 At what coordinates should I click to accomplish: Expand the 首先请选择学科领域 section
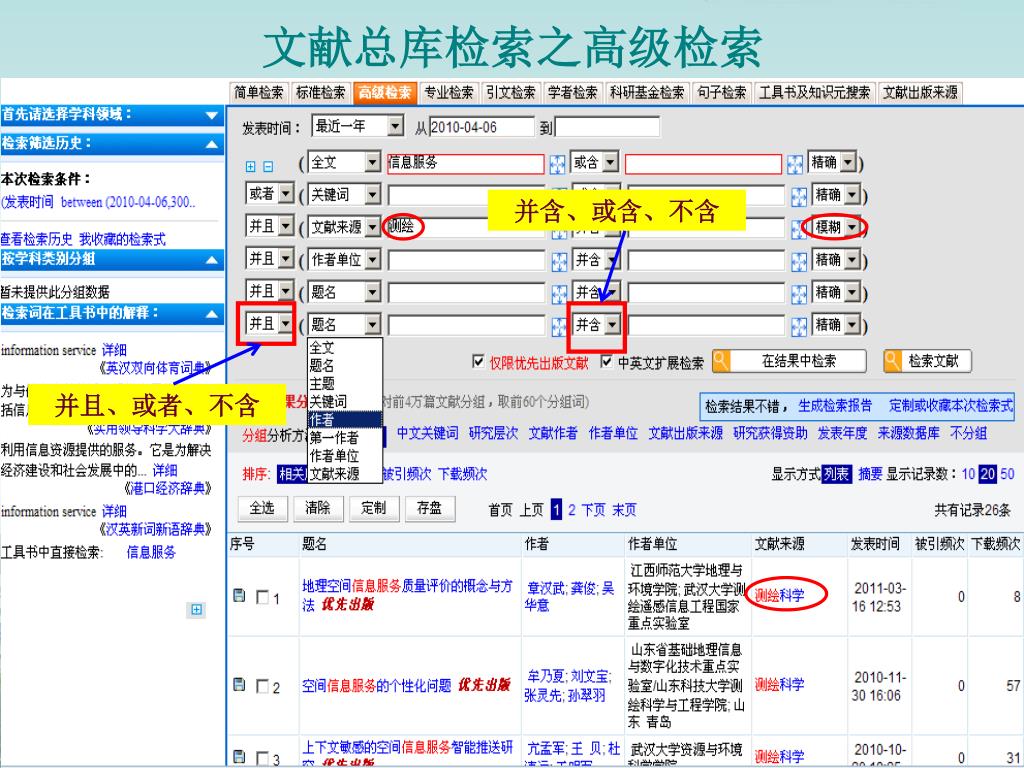tap(212, 116)
